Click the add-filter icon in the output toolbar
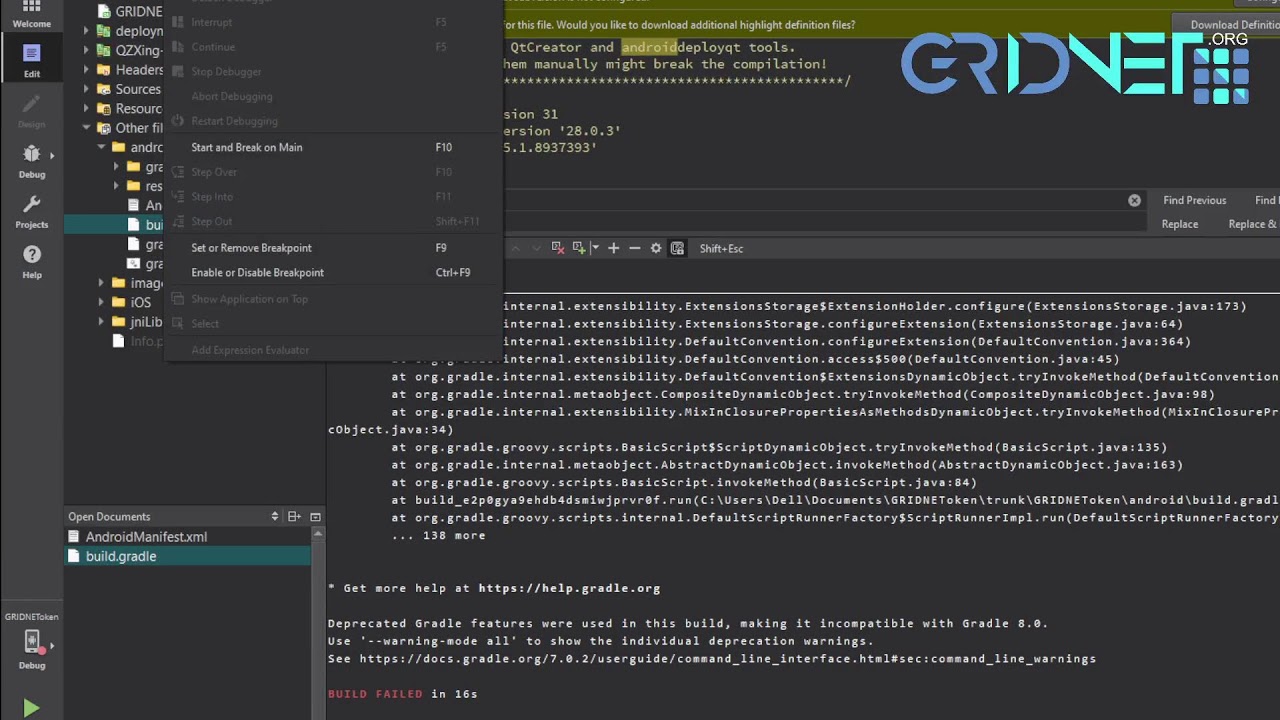 (x=578, y=248)
